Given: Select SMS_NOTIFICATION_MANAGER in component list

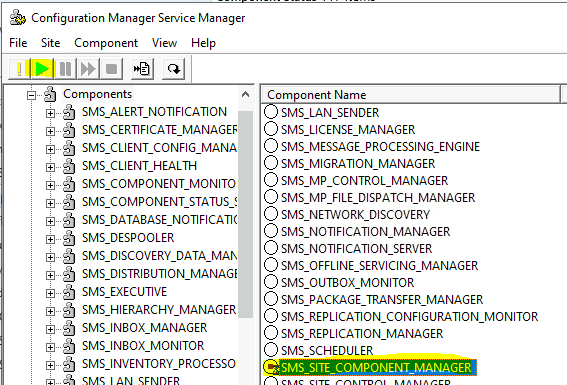Looking at the screenshot, I should click(366, 232).
